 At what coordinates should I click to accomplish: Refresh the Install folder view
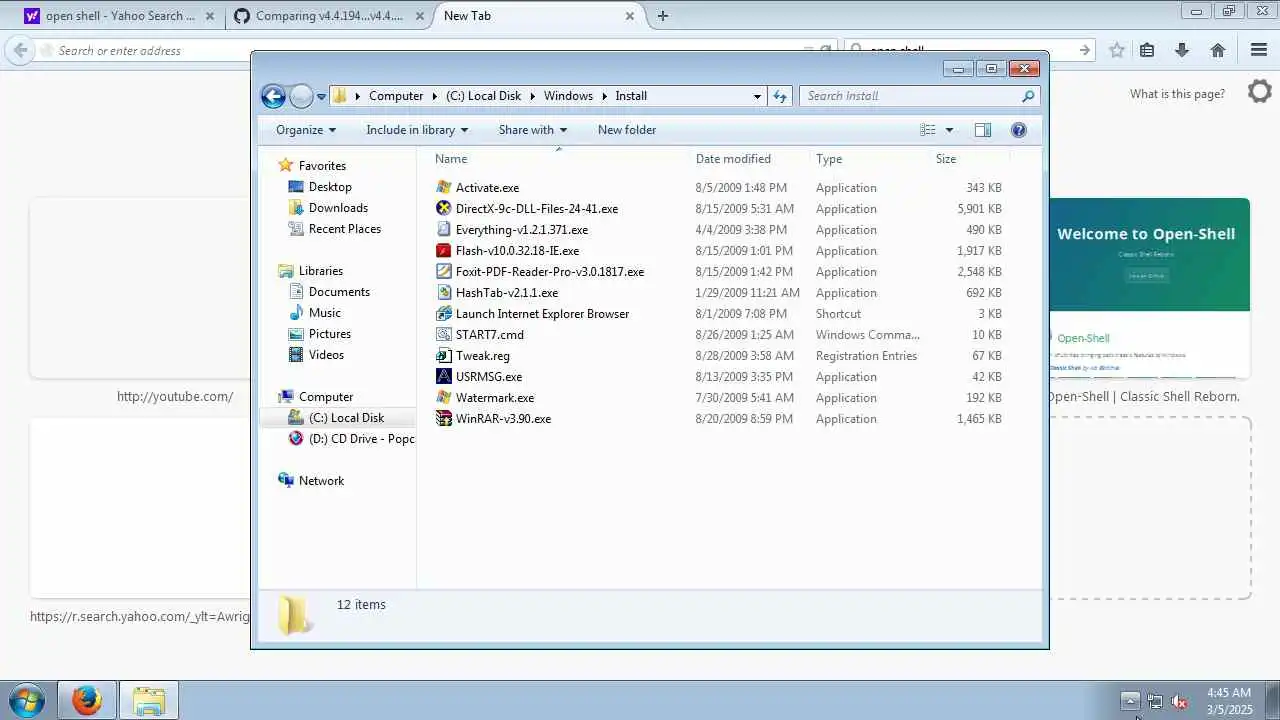click(780, 96)
